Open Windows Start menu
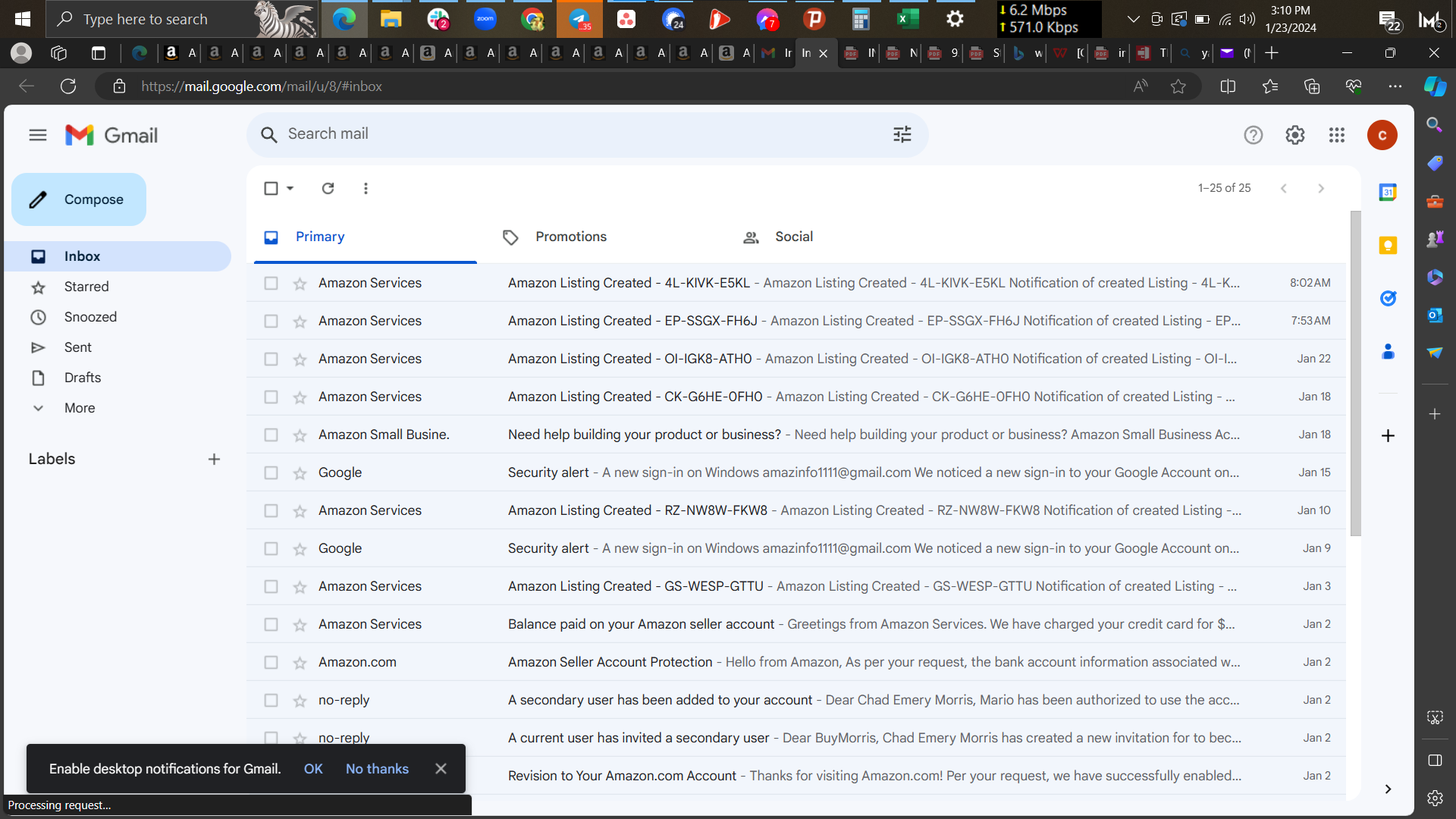This screenshot has width=1456, height=819. (23, 19)
